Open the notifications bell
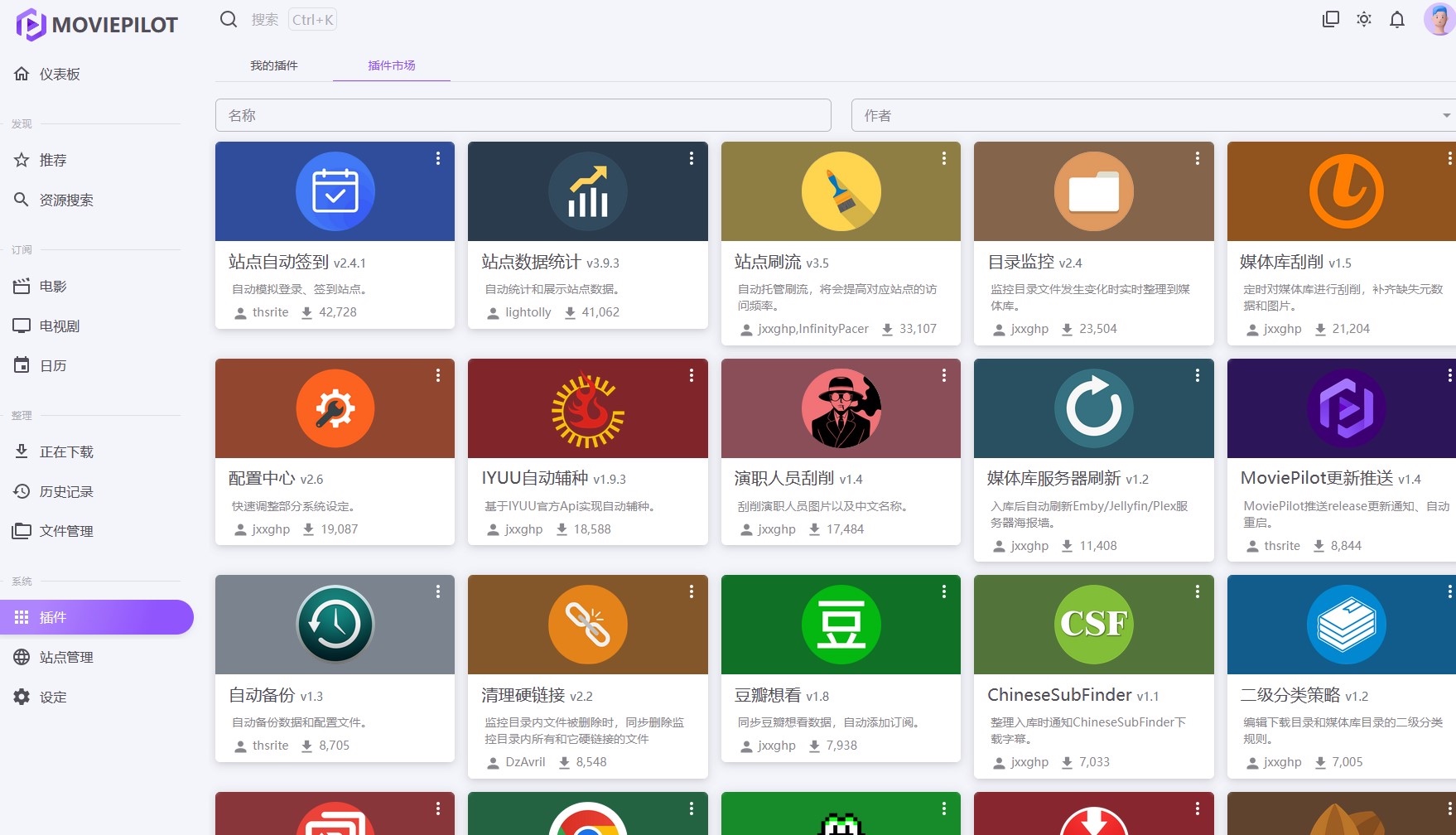This screenshot has width=1456, height=835. click(1396, 19)
